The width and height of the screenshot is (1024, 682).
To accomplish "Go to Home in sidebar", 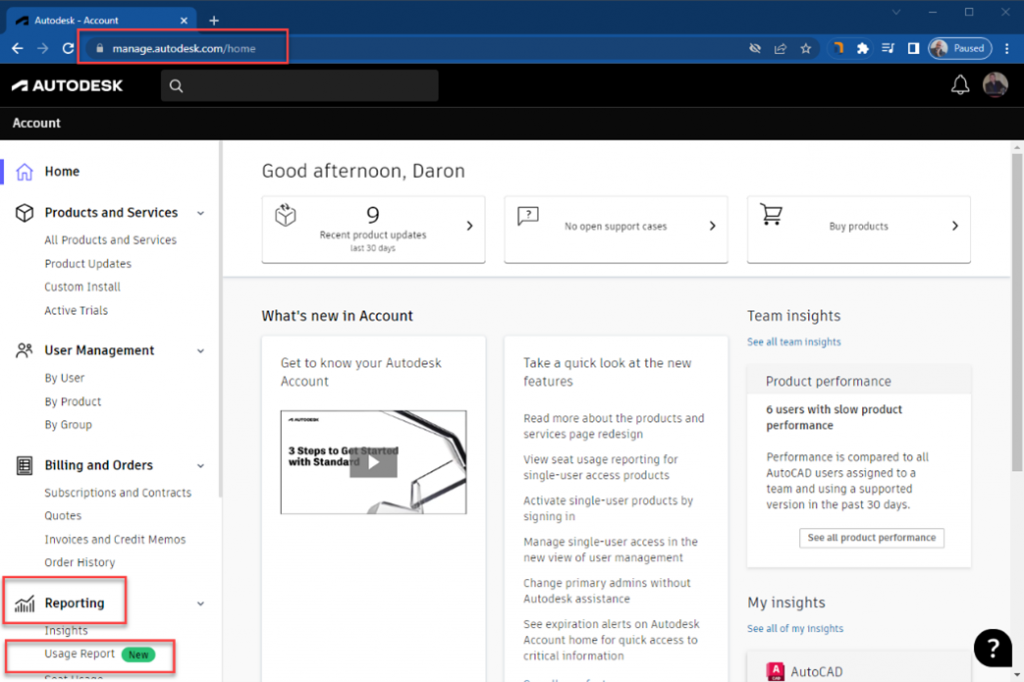I will click(x=62, y=171).
